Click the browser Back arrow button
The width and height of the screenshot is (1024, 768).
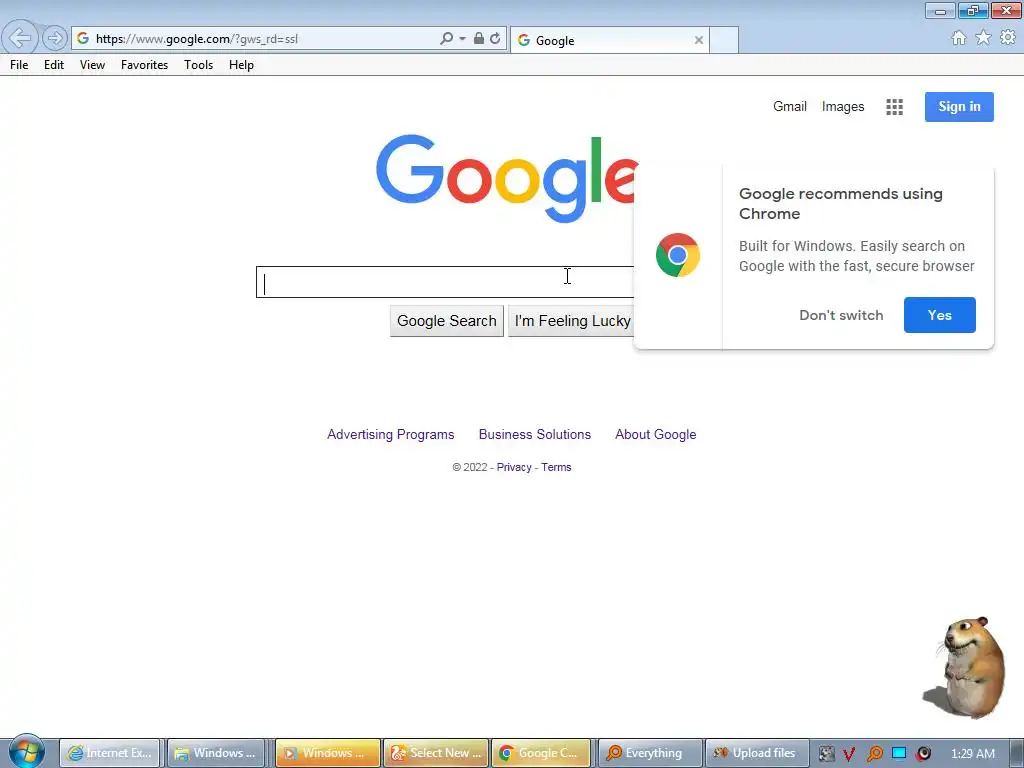click(x=20, y=38)
